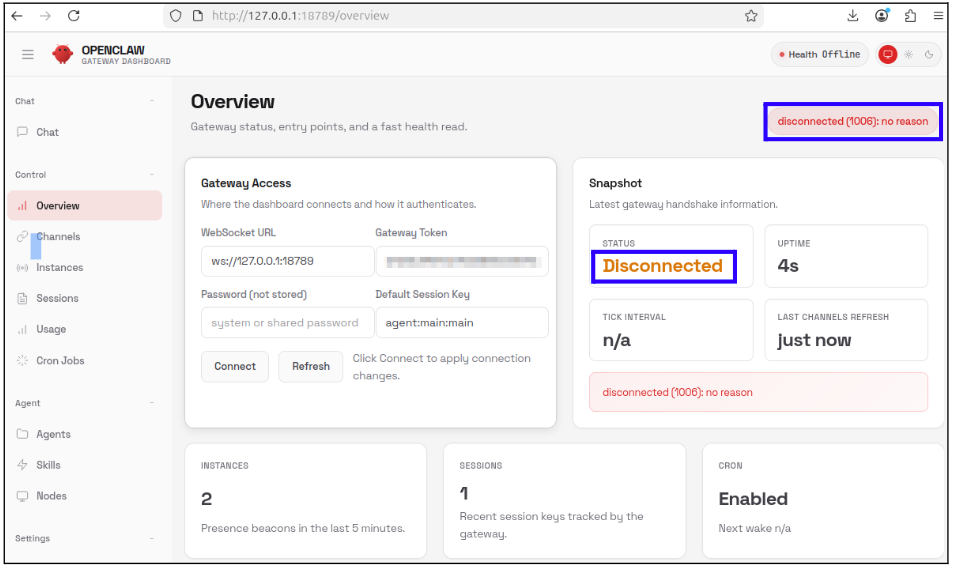Click the Password (not stored) field
This screenshot has width=953, height=569.
point(287,323)
